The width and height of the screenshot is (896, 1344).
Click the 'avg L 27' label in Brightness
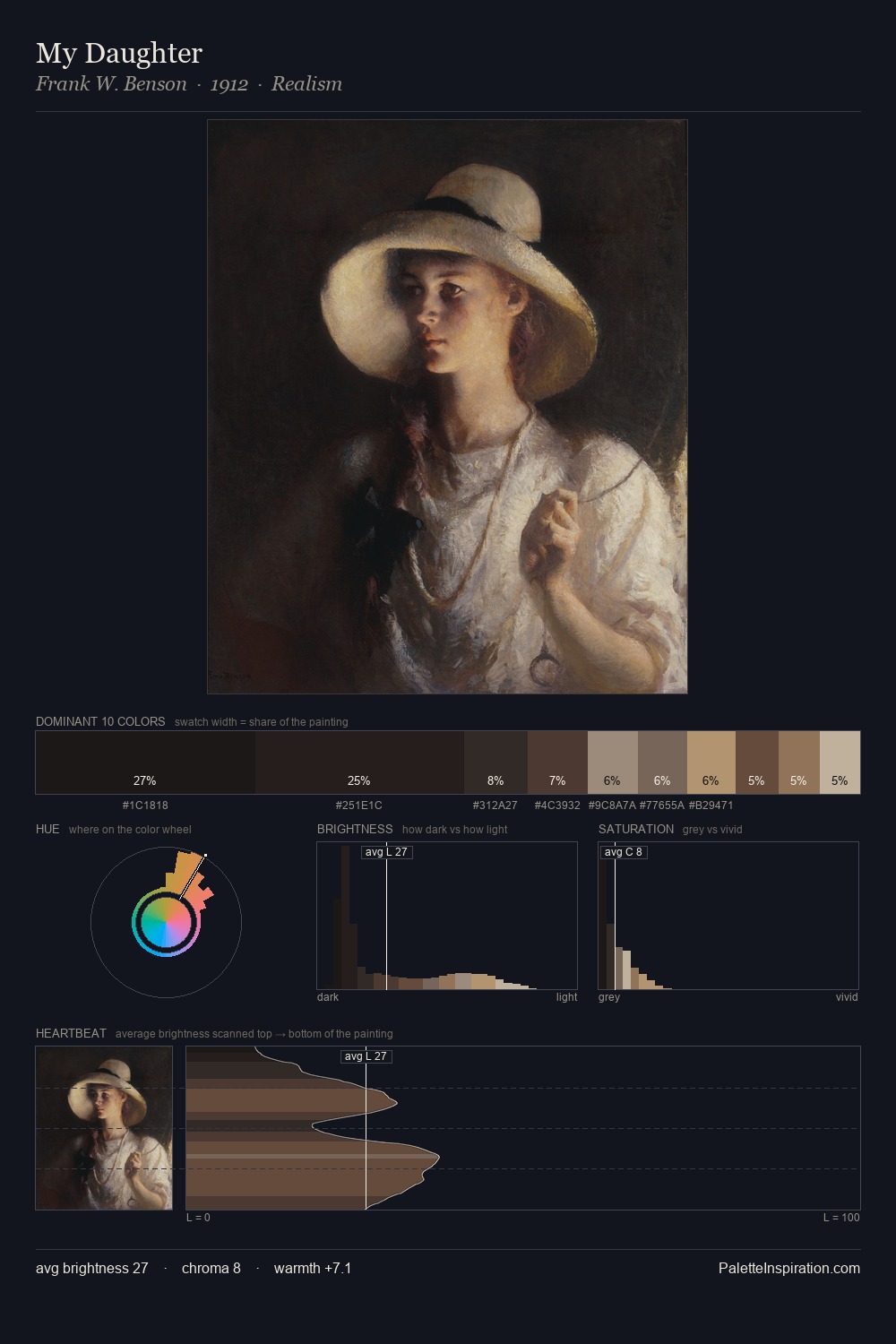coord(386,852)
